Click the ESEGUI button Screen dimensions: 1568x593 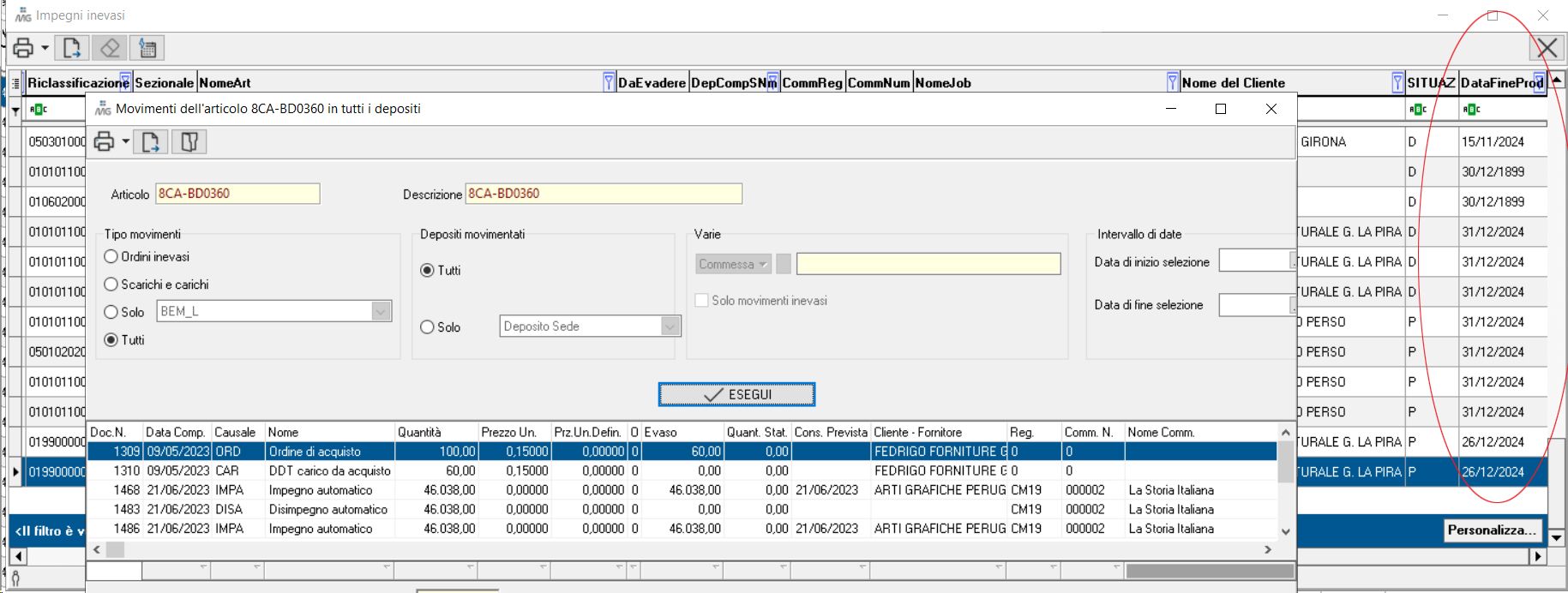pos(736,394)
